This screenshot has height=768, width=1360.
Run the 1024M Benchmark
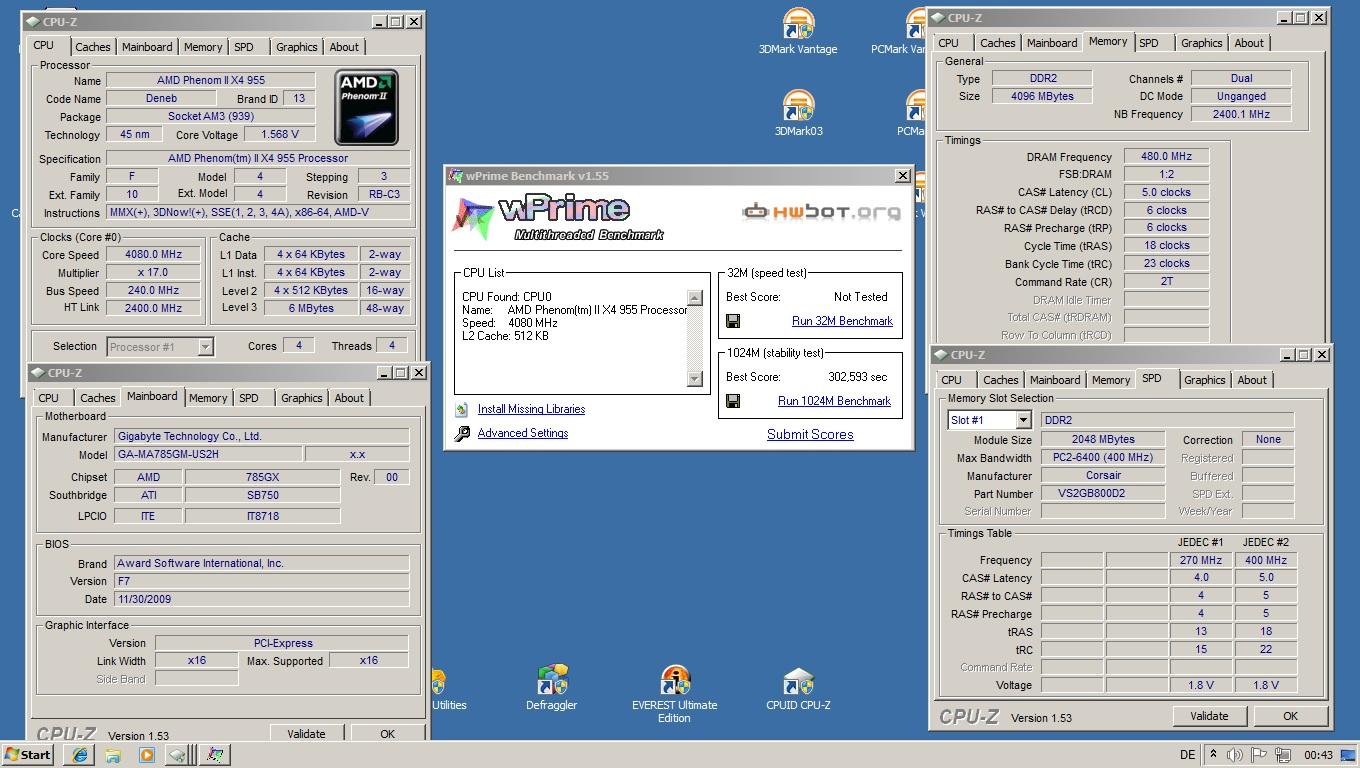click(834, 401)
